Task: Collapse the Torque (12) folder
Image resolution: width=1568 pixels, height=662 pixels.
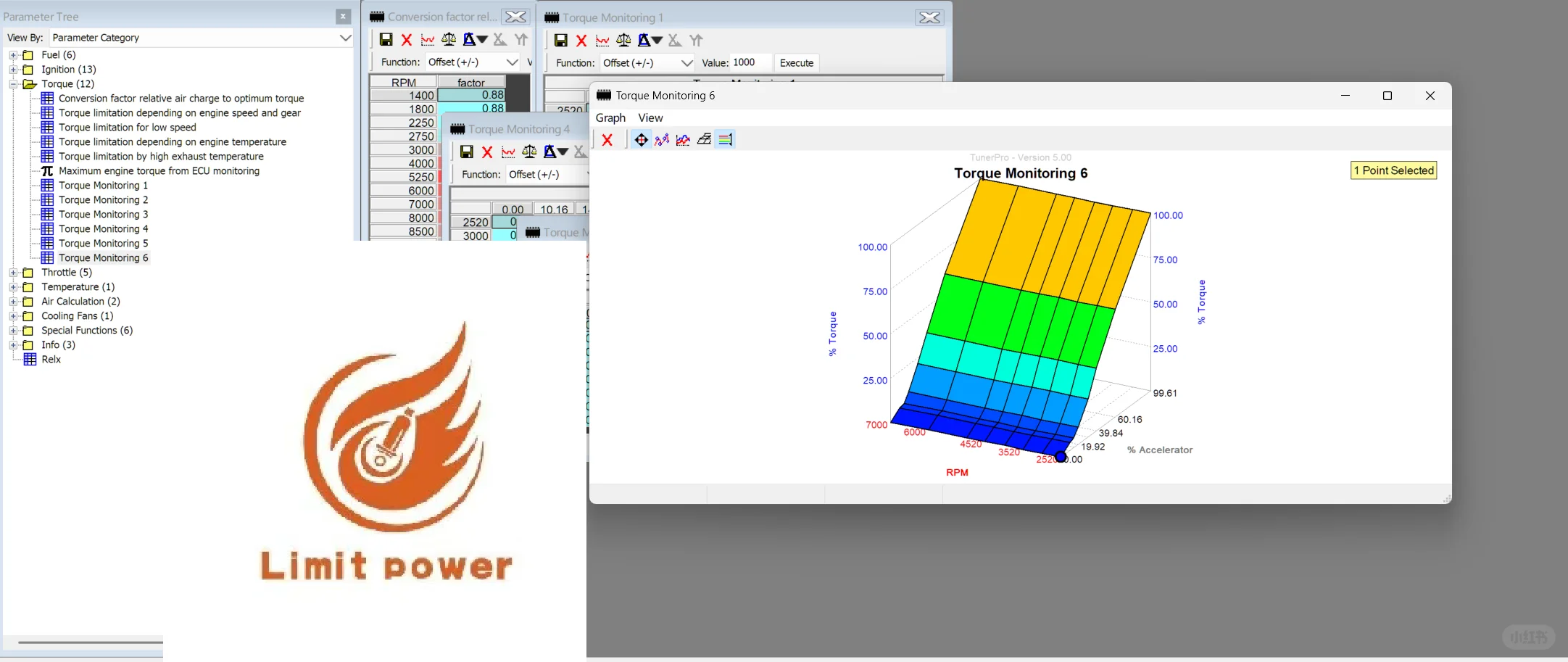Action: click(13, 84)
